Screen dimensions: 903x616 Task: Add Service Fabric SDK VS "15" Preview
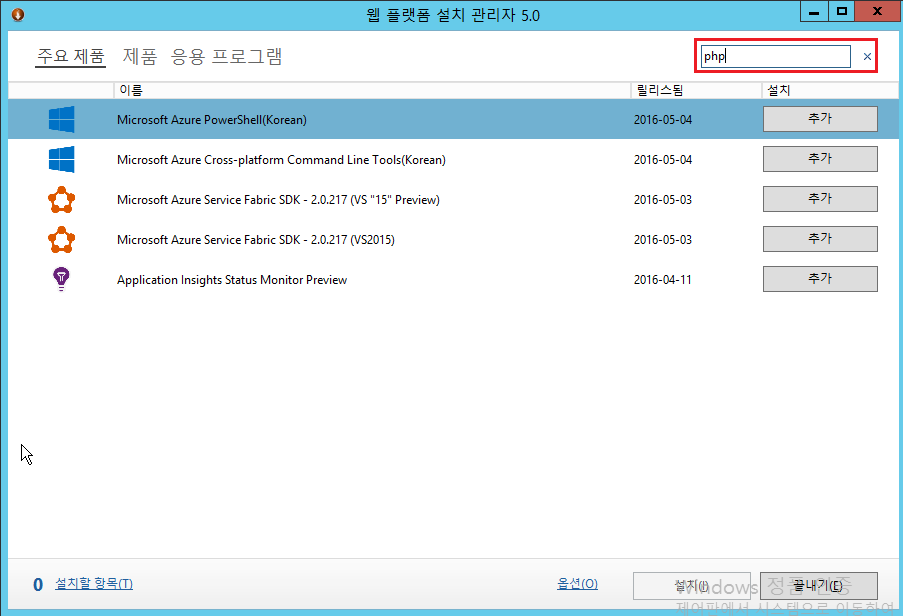pos(820,199)
